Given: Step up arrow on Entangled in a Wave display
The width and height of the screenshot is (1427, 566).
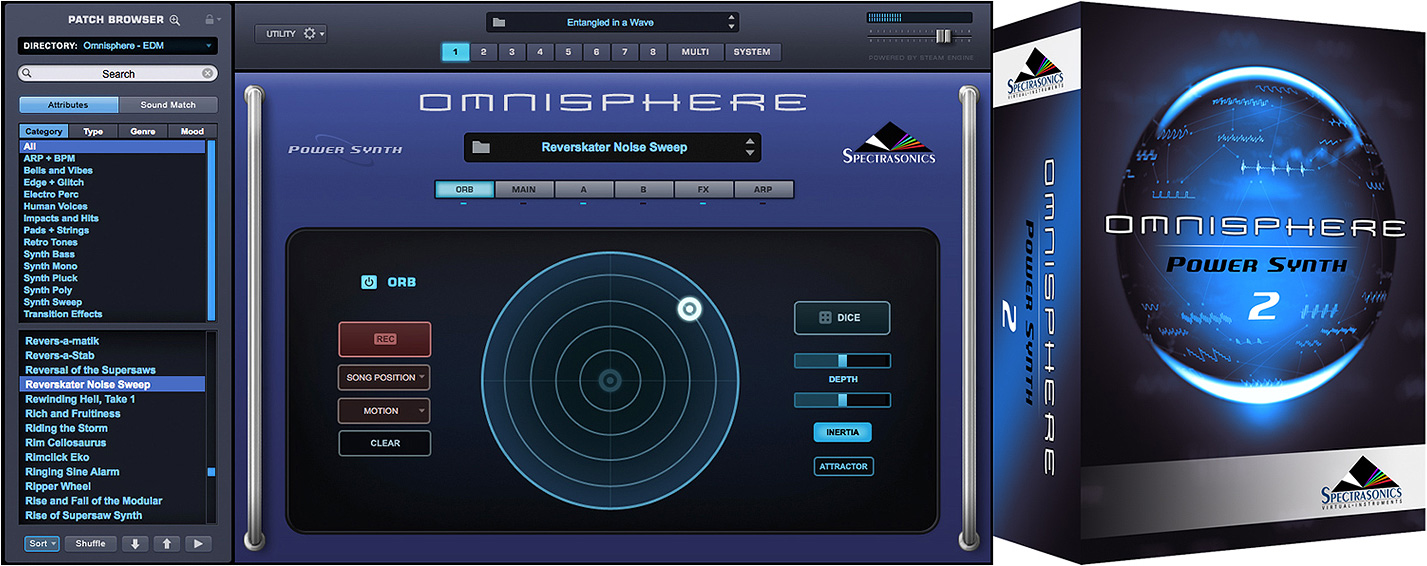Looking at the screenshot, I should pos(731,17).
